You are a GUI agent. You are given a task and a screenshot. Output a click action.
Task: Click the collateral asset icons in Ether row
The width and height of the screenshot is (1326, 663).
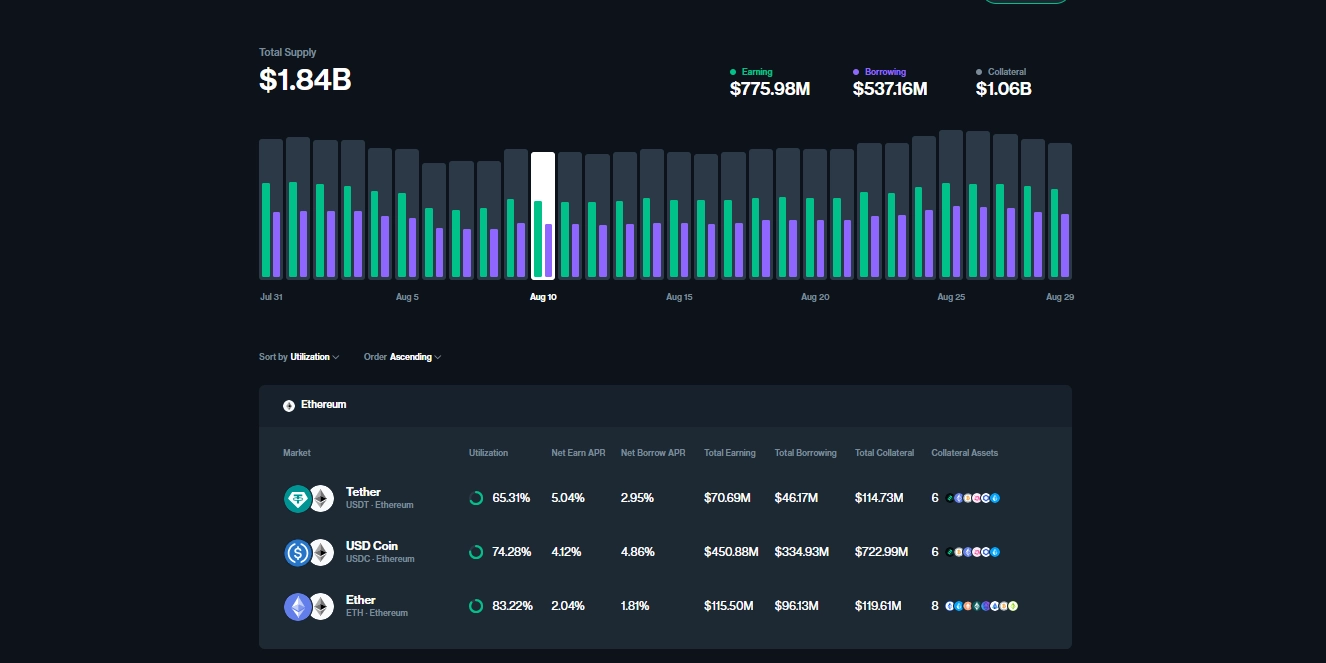point(982,606)
